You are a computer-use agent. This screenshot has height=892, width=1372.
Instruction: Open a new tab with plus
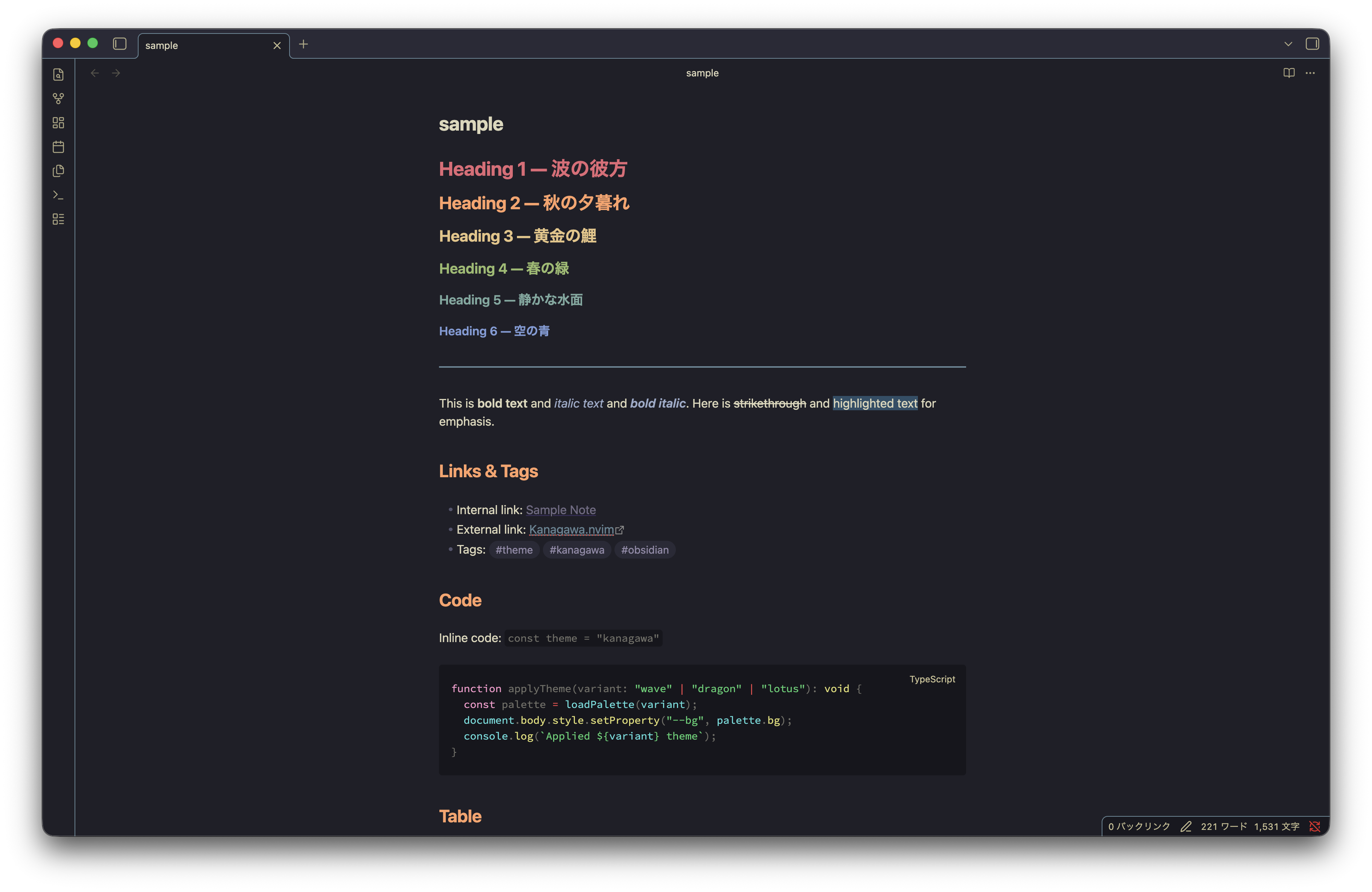pos(303,44)
